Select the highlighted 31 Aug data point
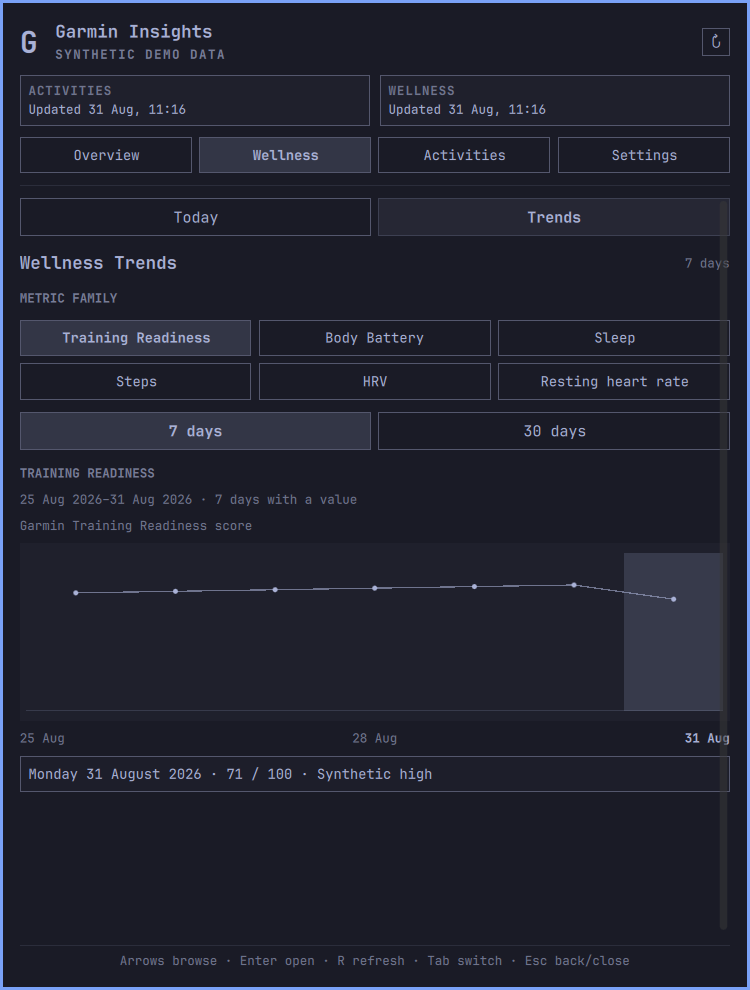750x990 pixels. pyautogui.click(x=674, y=599)
